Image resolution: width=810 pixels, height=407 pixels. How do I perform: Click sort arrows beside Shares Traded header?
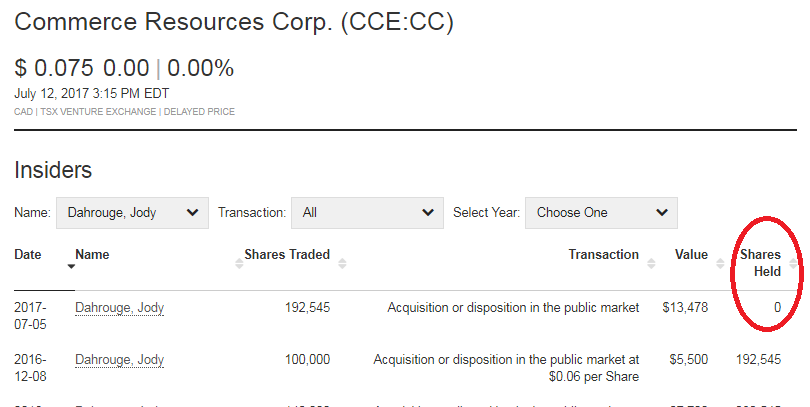(342, 263)
